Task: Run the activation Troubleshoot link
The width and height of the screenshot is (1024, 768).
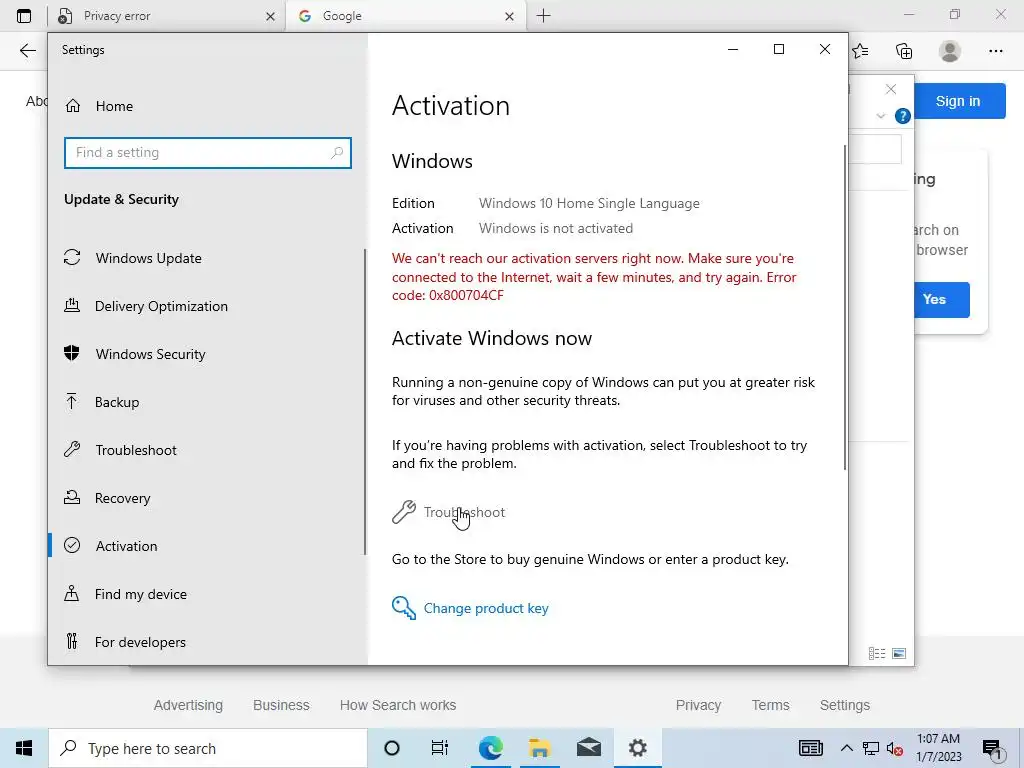Action: (464, 513)
